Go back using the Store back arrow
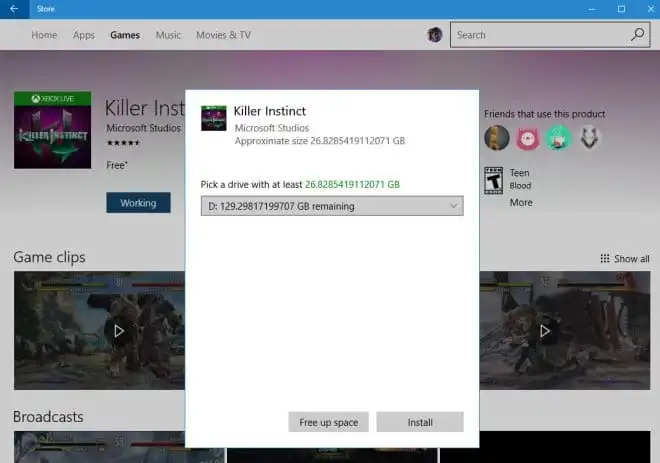This screenshot has height=463, width=660. point(14,9)
